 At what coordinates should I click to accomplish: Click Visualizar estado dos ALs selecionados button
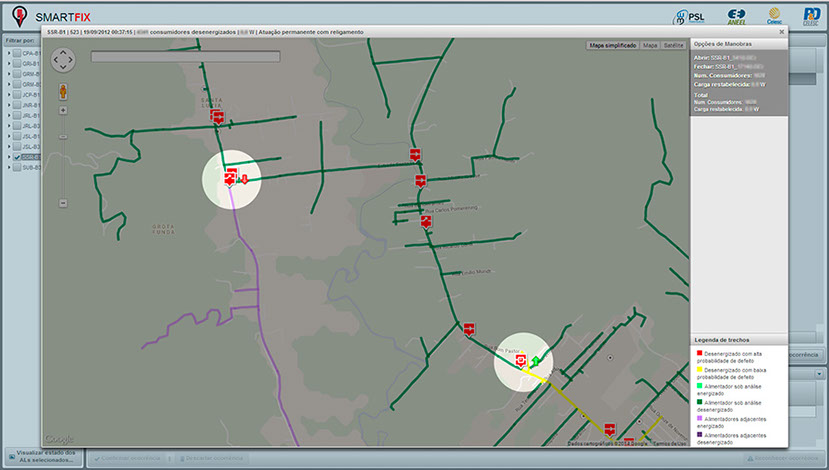(42, 458)
